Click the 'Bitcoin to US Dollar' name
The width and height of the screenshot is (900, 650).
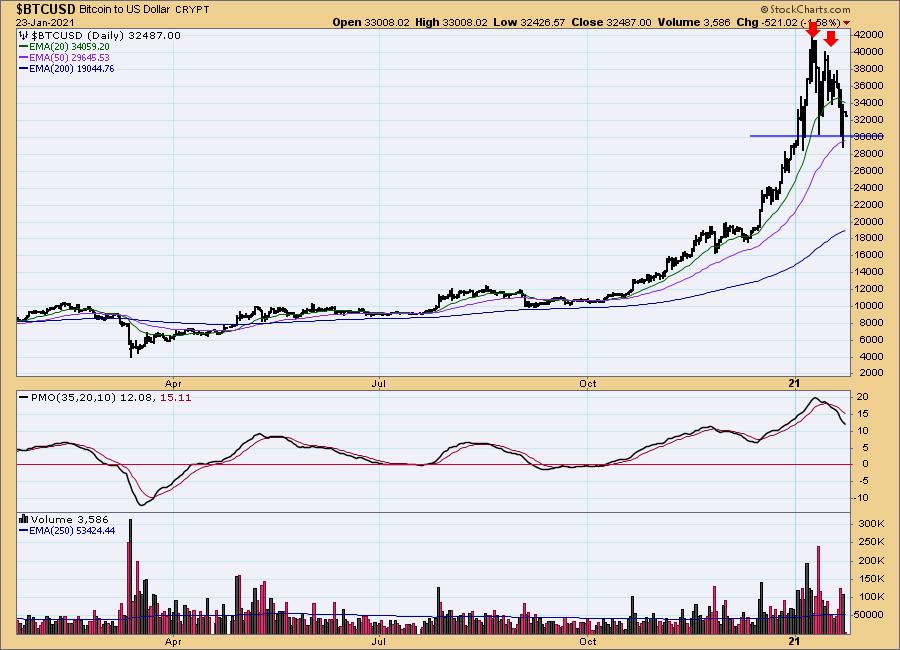(x=125, y=10)
